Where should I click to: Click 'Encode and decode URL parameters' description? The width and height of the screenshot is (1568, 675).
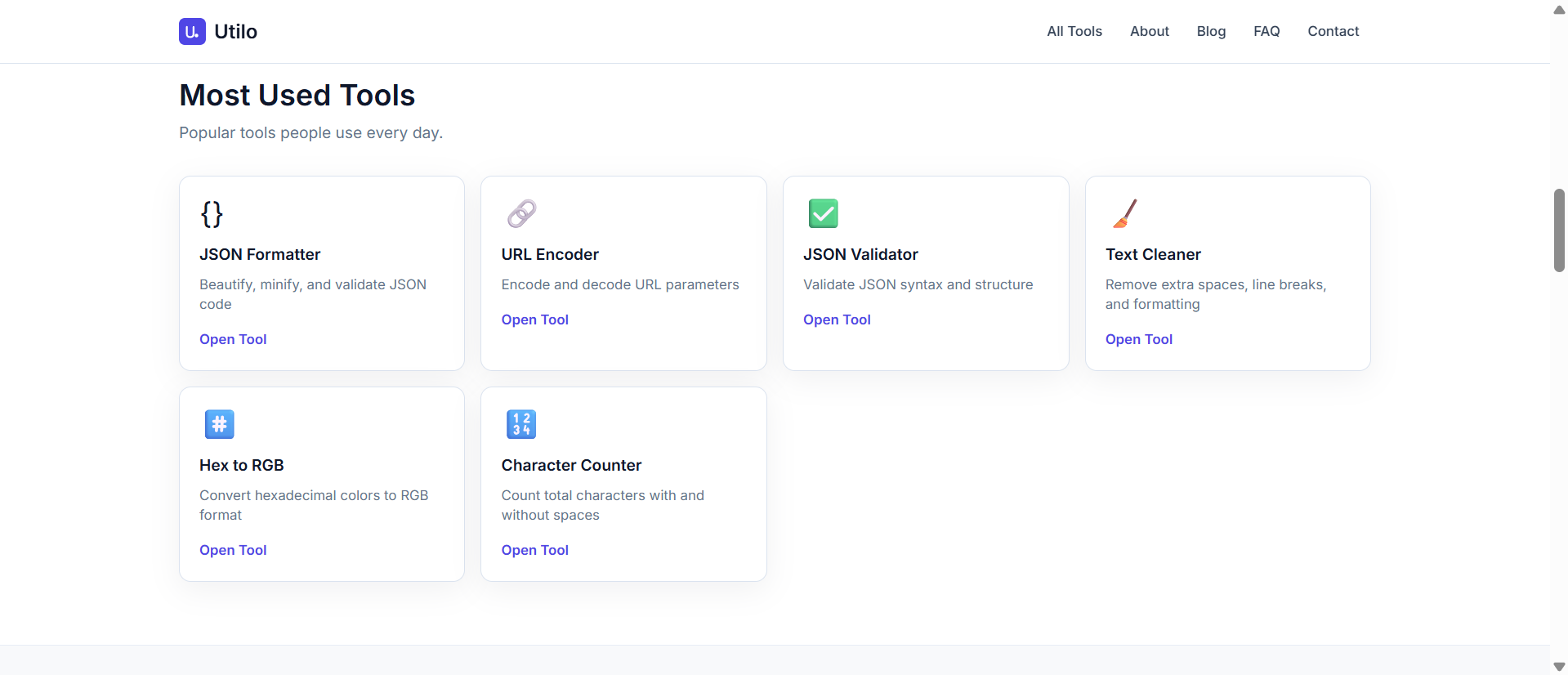(x=620, y=284)
